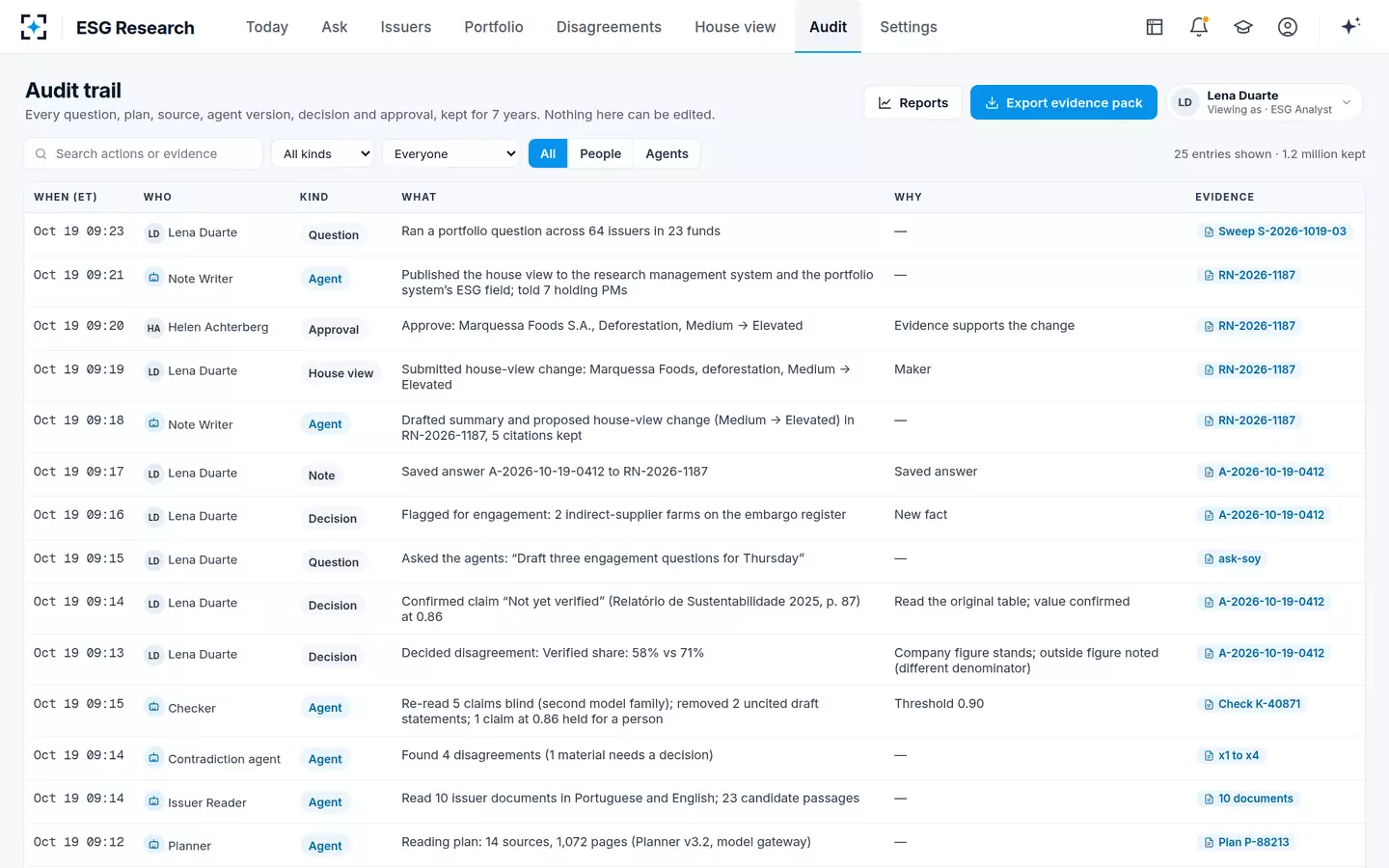1389x868 pixels.
Task: Click the graduation cap learning icon
Action: [1243, 27]
